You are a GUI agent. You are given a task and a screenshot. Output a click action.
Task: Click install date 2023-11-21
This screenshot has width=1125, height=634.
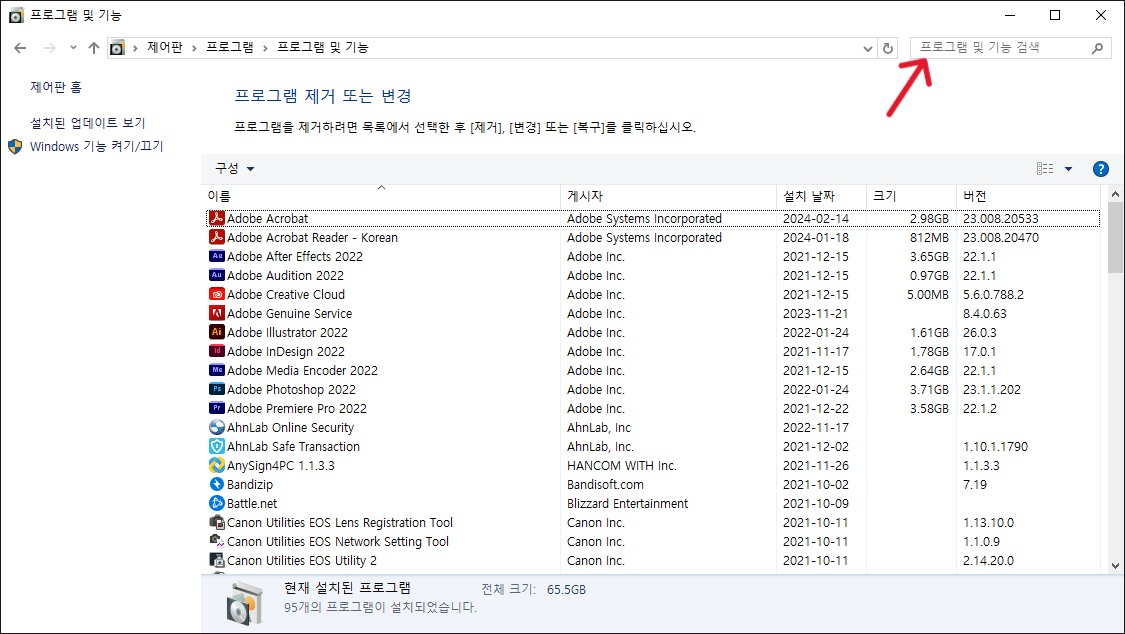pos(815,313)
